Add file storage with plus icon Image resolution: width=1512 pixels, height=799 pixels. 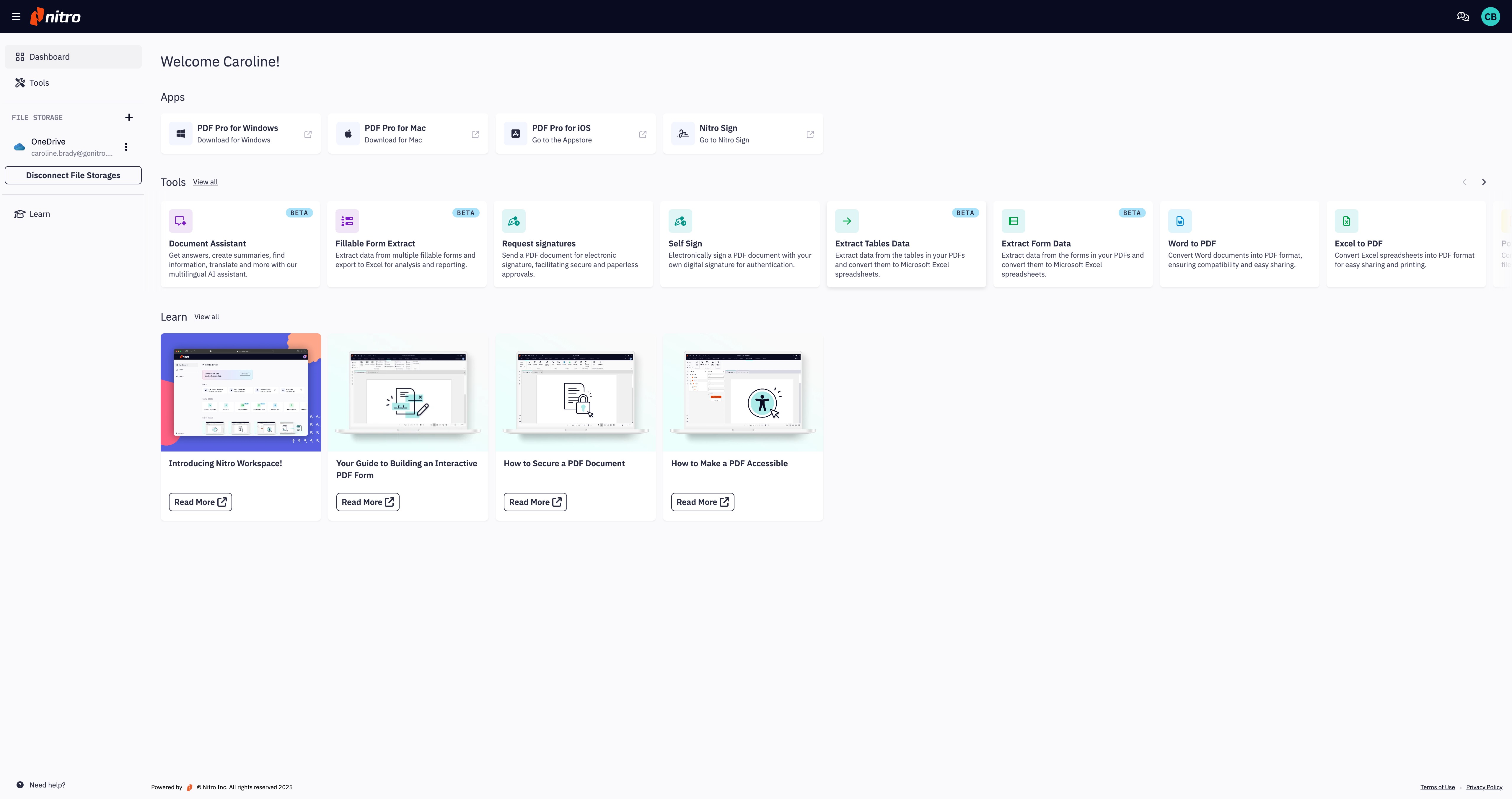pos(129,118)
